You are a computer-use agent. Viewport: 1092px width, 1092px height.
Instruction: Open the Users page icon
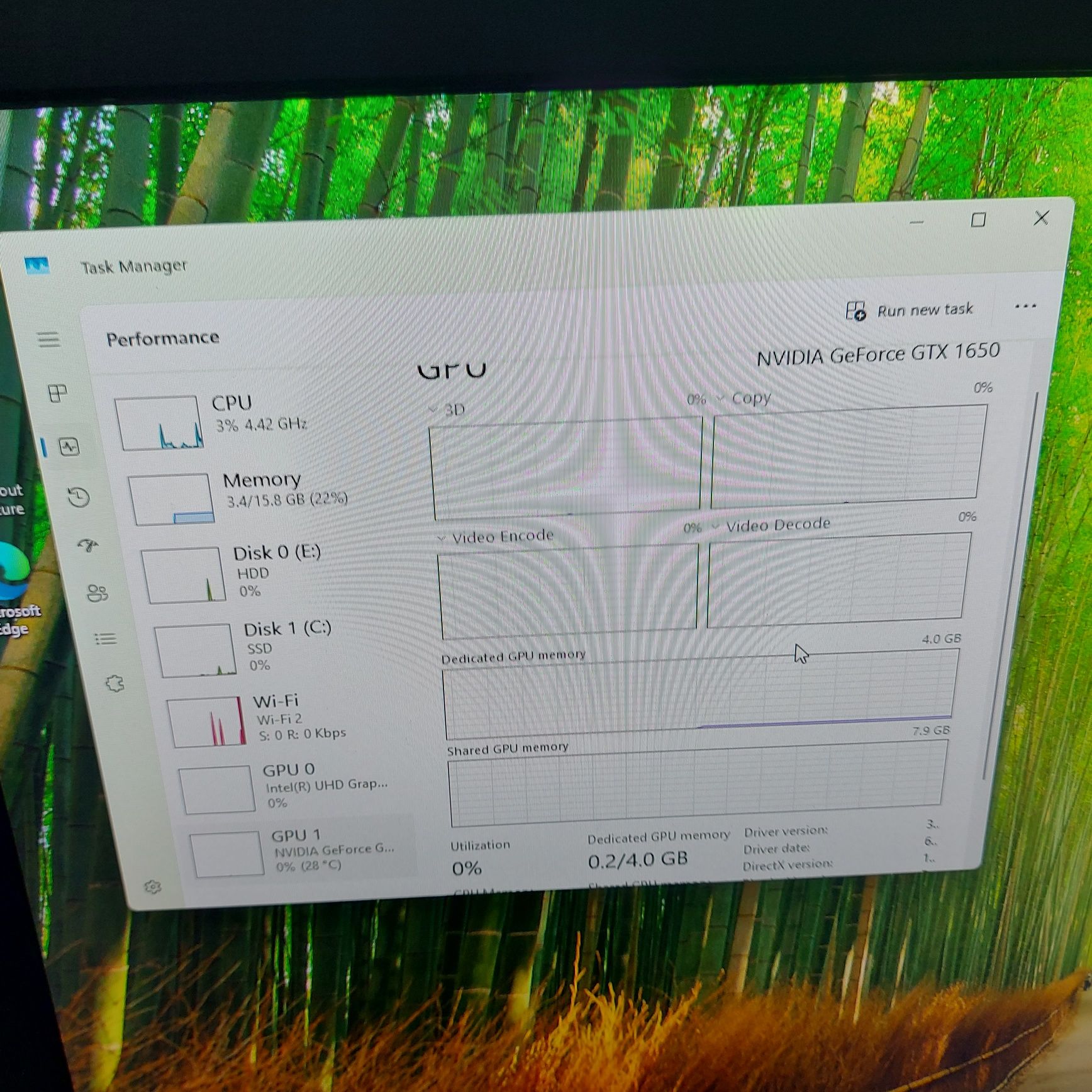click(x=97, y=593)
